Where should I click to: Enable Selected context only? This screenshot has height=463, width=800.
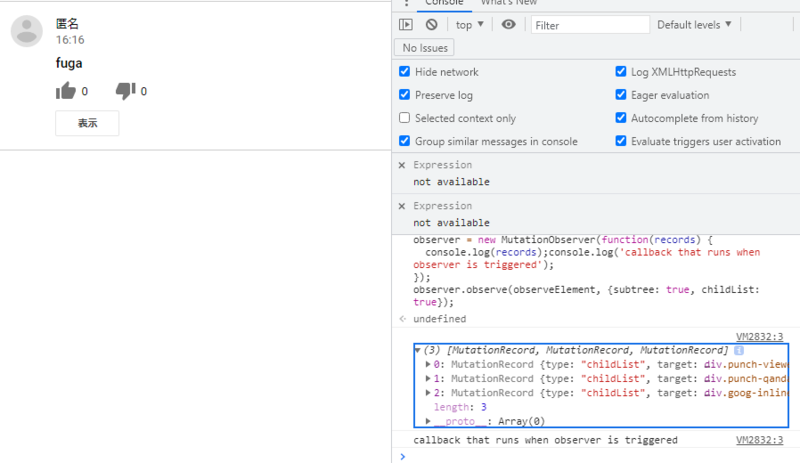[405, 118]
